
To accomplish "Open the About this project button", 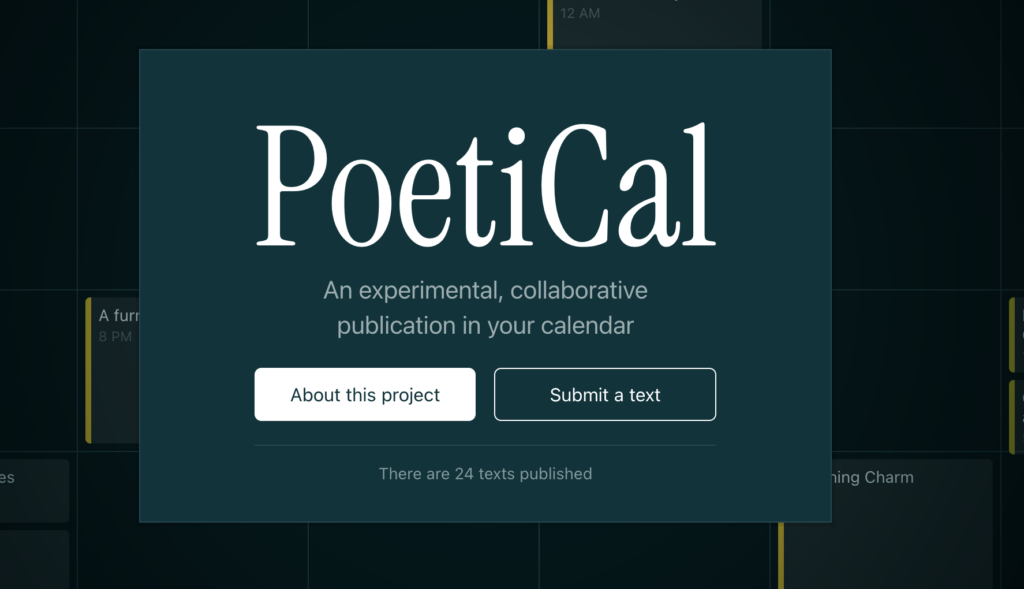I will coord(364,394).
